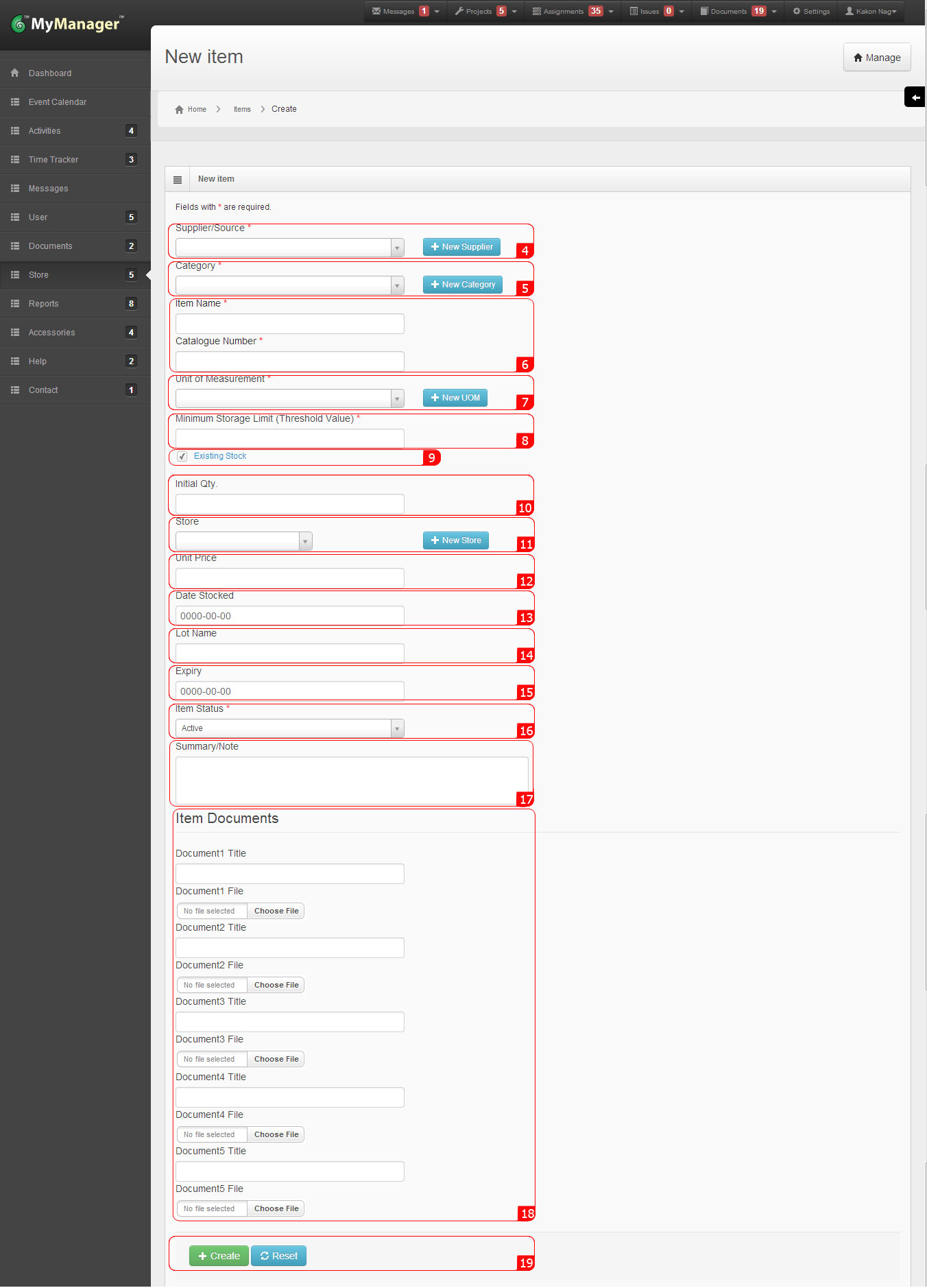Screen dimensions: 927x1288
Task: Click the Assignments badge showing 35
Action: coord(596,11)
